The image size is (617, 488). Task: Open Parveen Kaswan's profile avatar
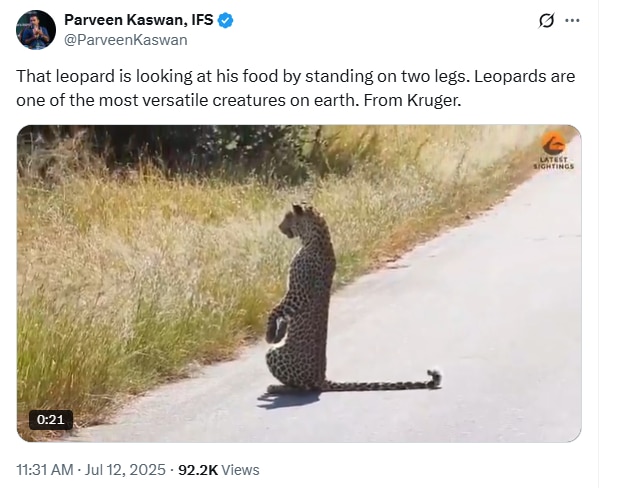pos(36,30)
